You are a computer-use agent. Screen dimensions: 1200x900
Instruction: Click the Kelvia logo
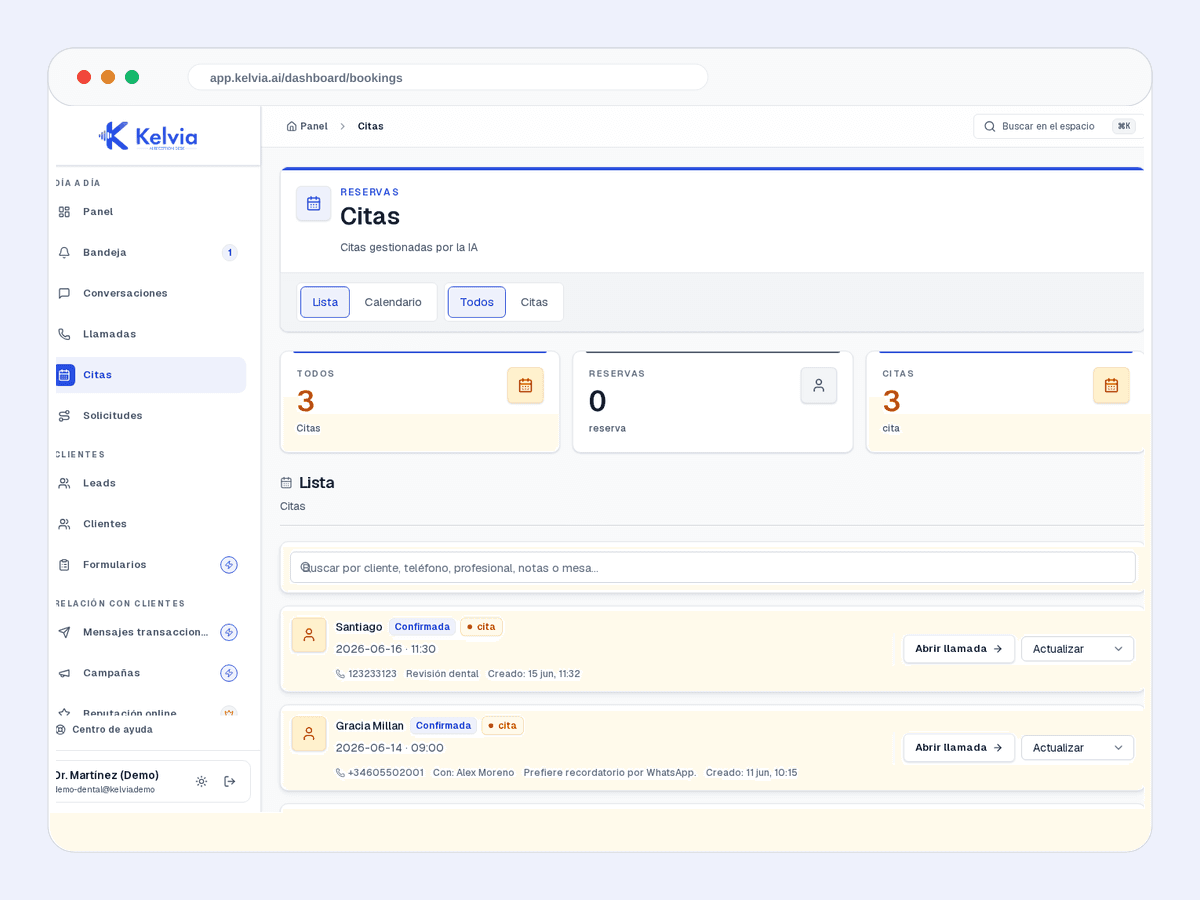point(148,136)
